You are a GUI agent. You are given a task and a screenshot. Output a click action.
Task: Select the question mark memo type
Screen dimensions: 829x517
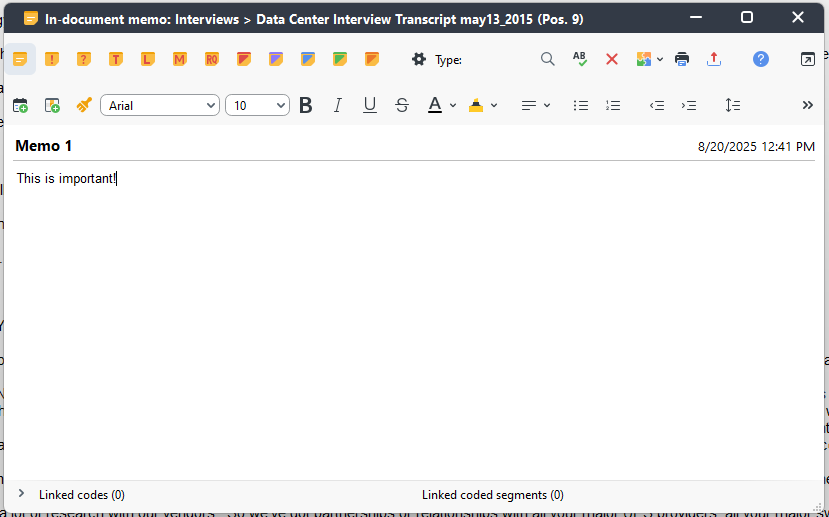pyautogui.click(x=84, y=59)
